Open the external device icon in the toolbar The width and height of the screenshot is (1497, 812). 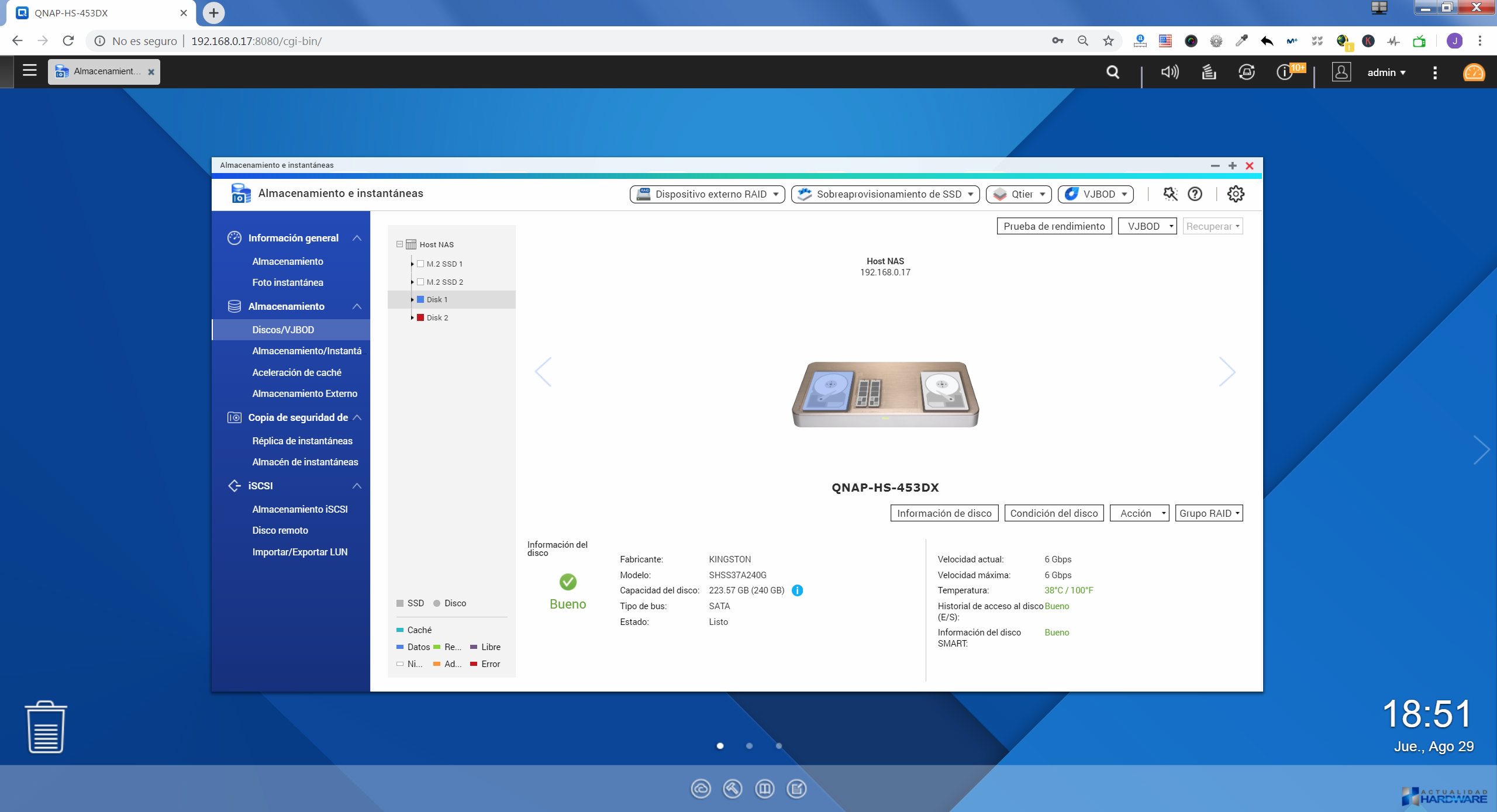pyautogui.click(x=1246, y=72)
